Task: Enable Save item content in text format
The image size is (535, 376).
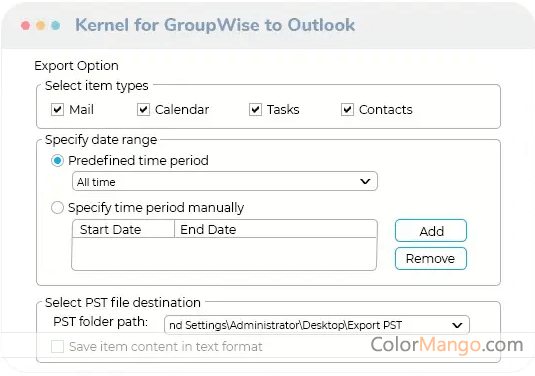Action: point(57,347)
